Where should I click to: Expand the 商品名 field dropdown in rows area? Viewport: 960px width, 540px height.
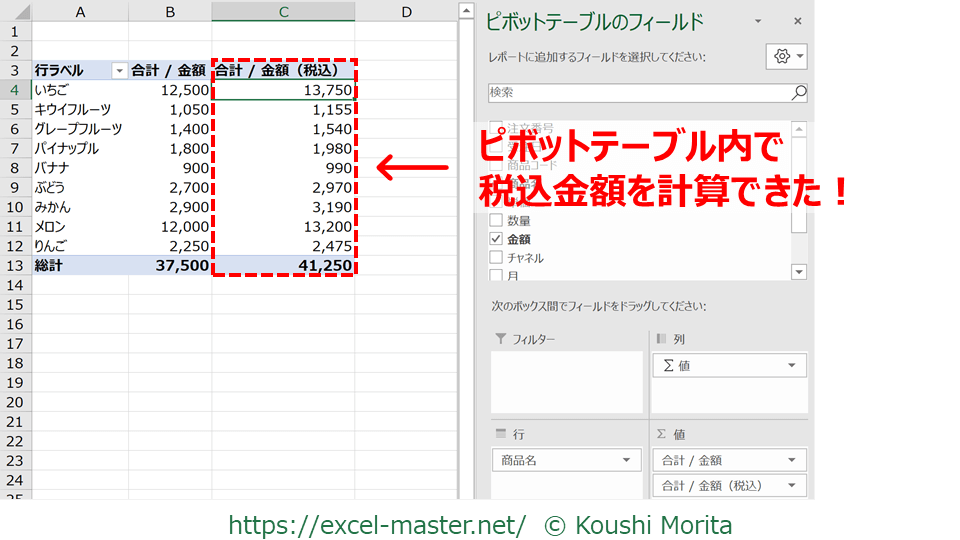coord(627,460)
